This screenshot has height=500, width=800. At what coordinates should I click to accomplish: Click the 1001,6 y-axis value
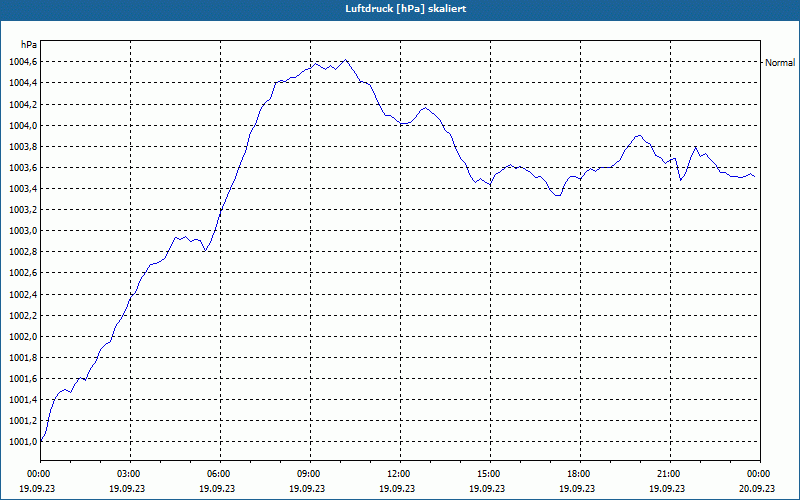click(x=22, y=379)
